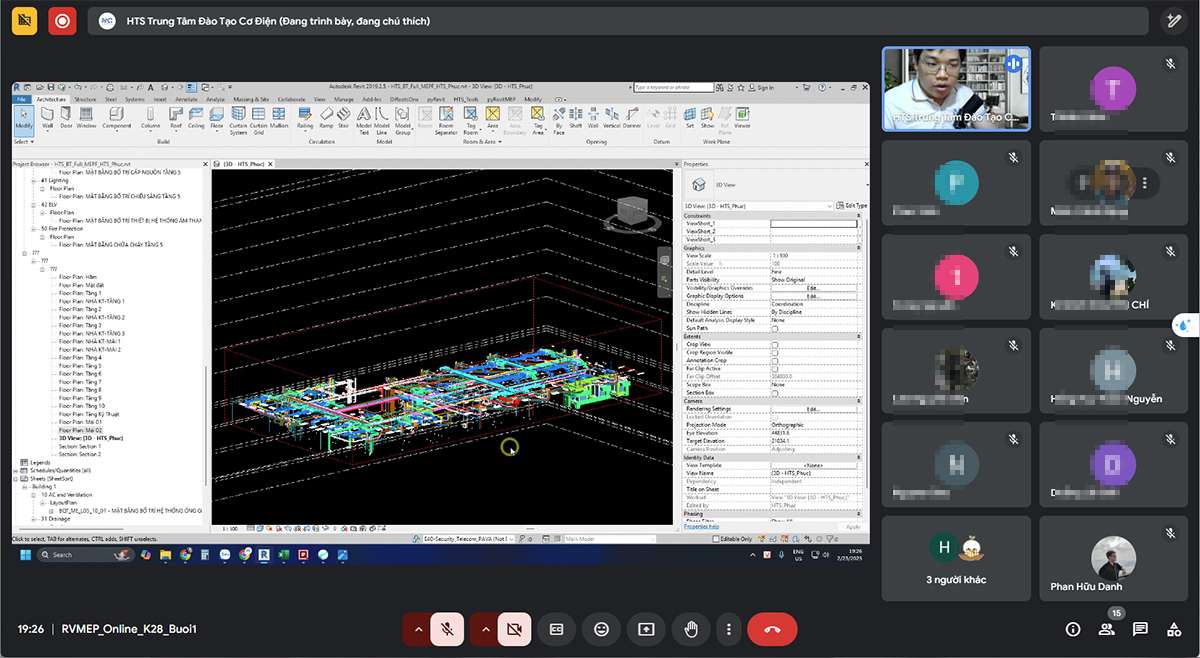Viewport: 1200px width, 658px height.
Task: Open the meeting chat panel
Action: pyautogui.click(x=1140, y=629)
